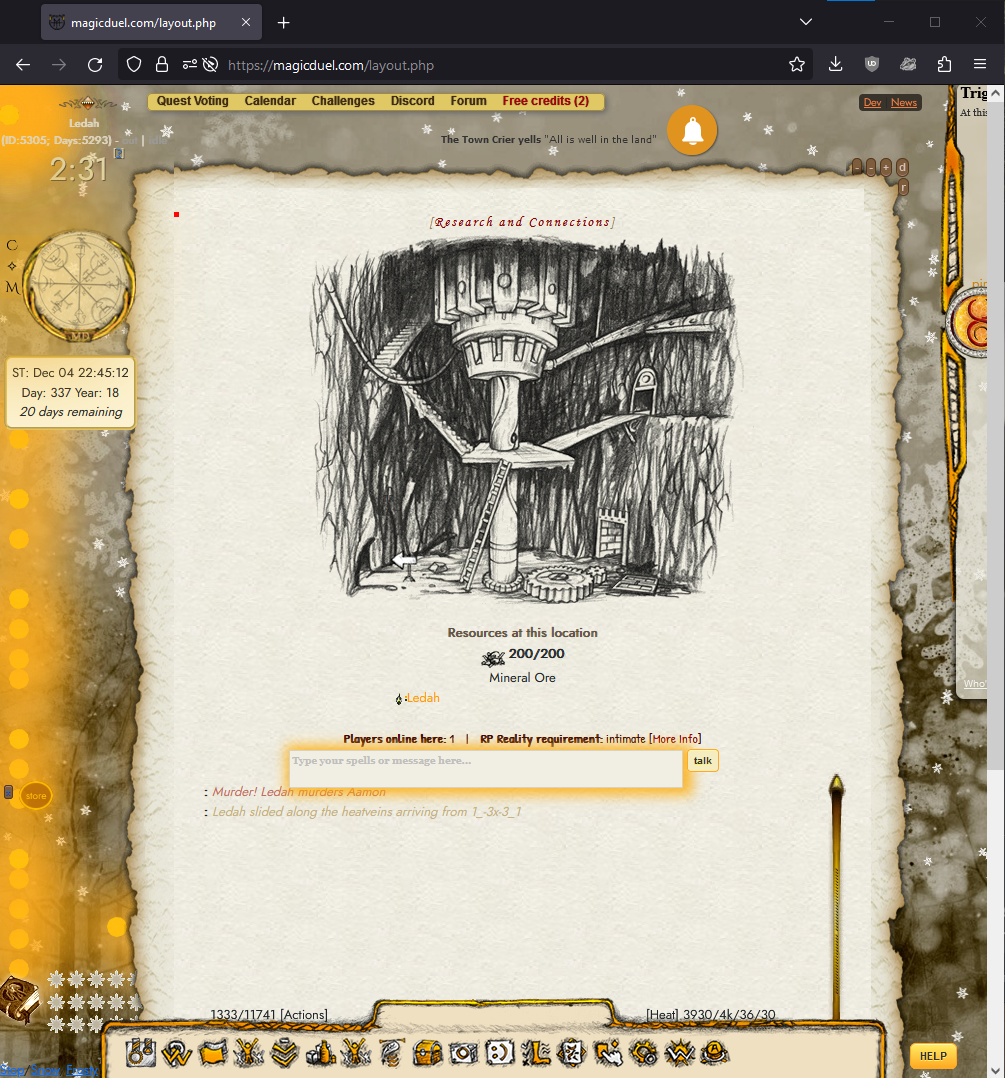Open the browser hamburger menu
The image size is (1005, 1078).
tap(980, 65)
